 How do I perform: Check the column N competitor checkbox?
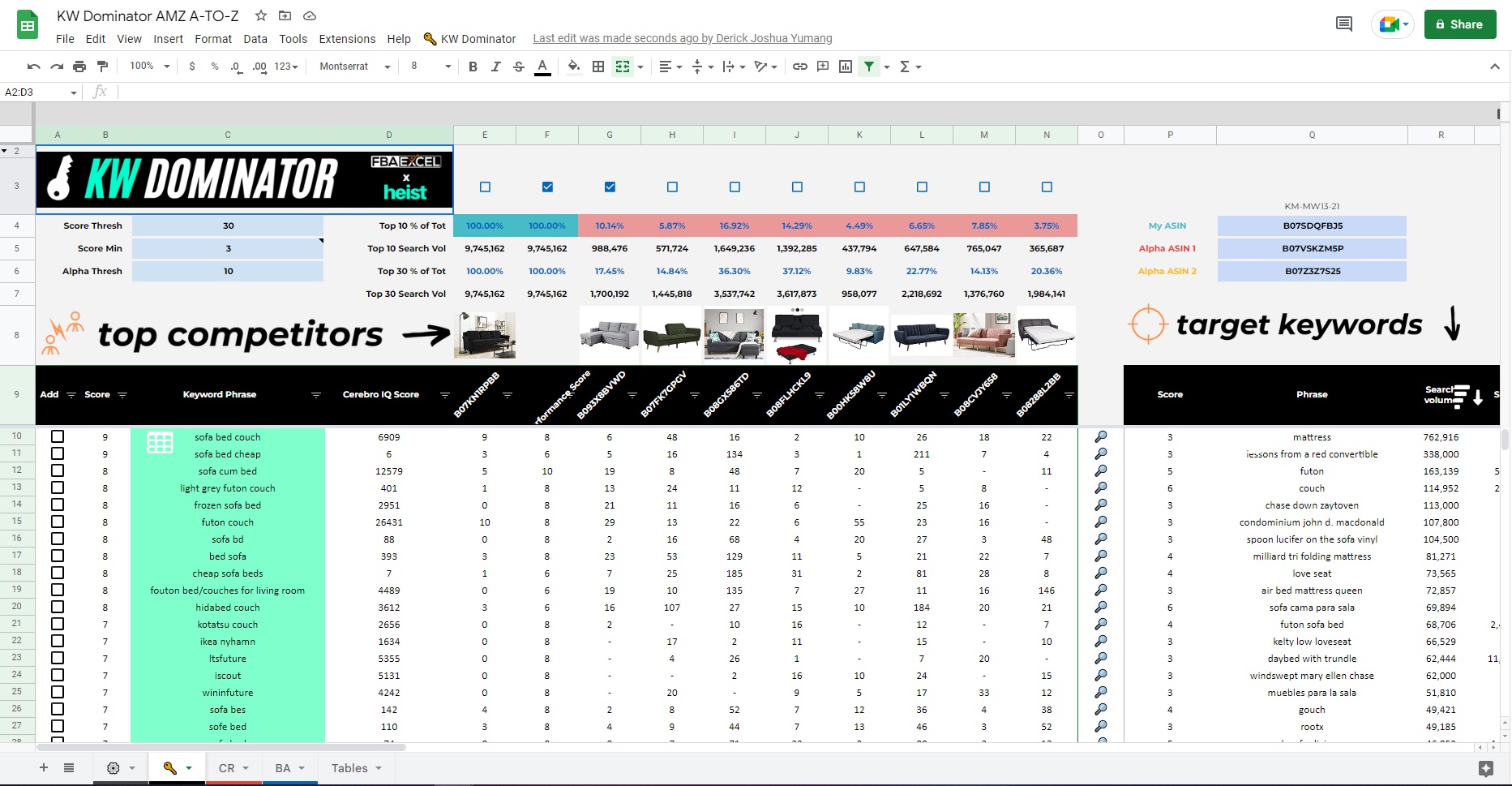pyautogui.click(x=1047, y=187)
